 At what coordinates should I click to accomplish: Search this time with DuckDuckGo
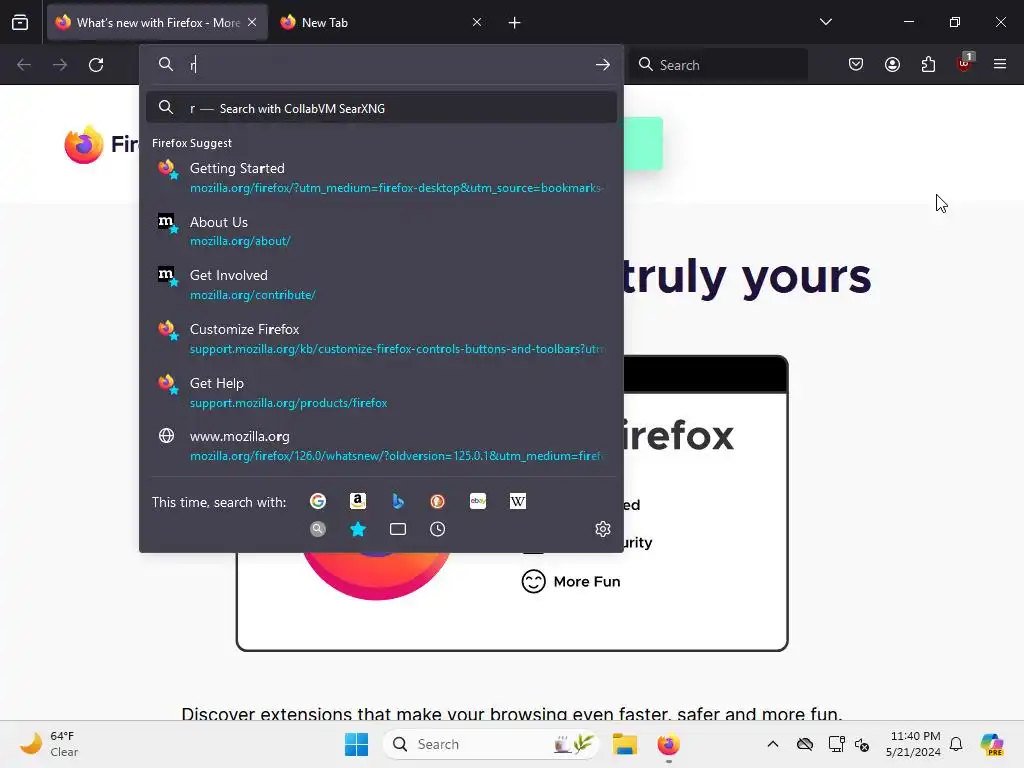438,501
